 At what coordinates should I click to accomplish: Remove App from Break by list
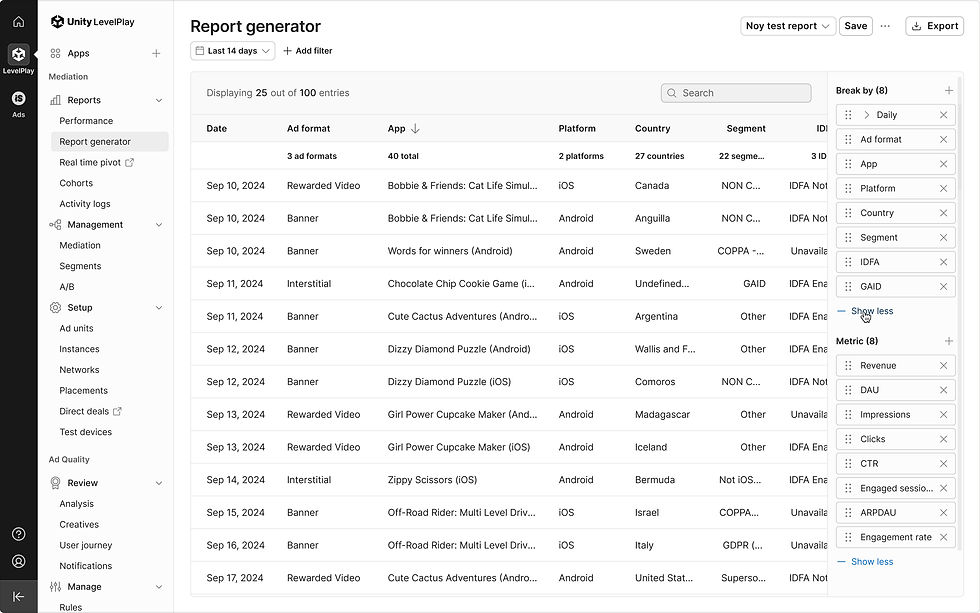click(944, 164)
